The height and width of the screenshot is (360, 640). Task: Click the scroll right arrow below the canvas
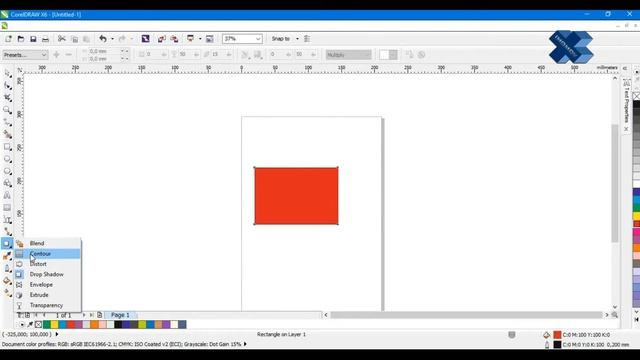pos(607,315)
